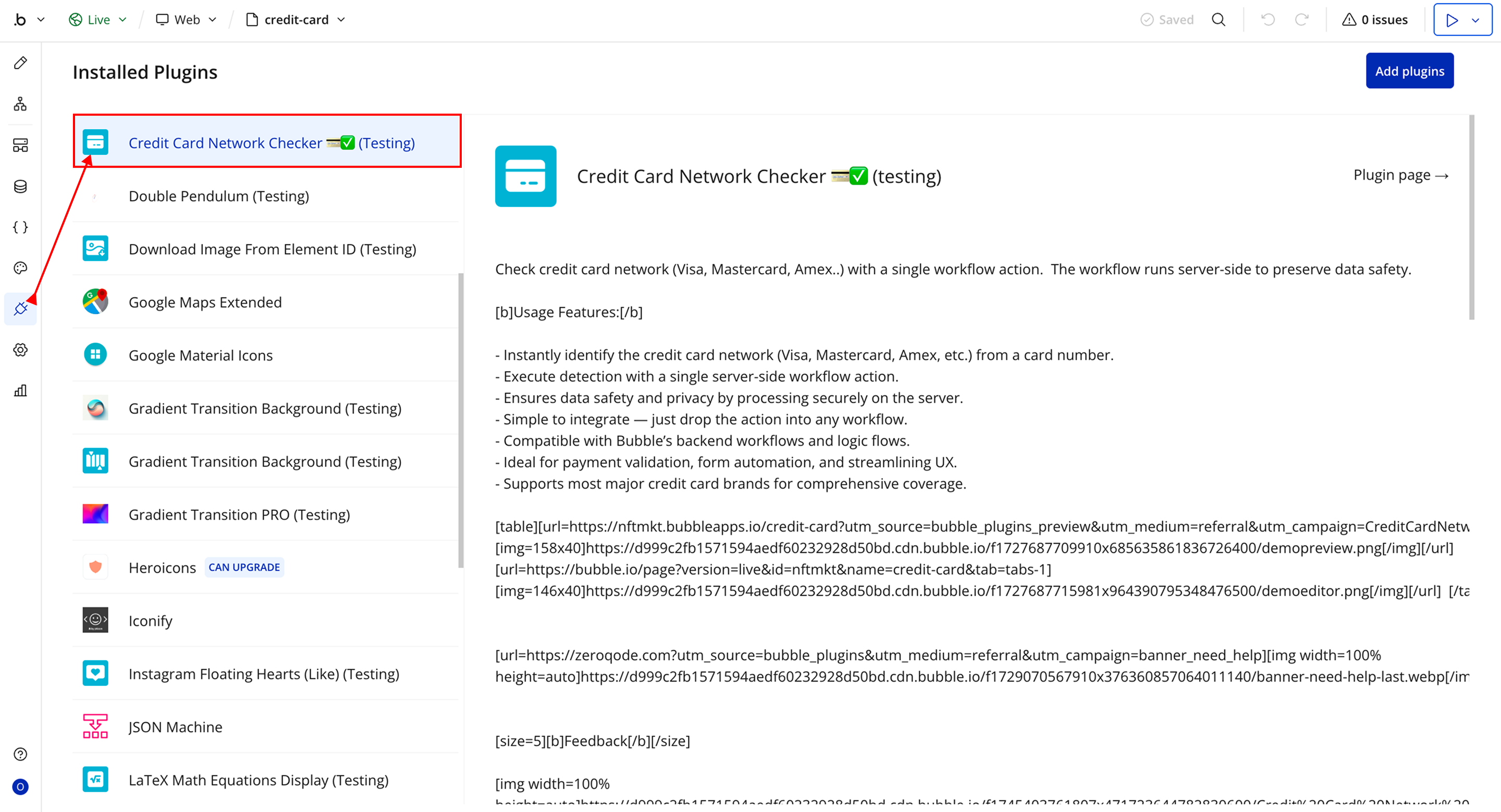Open the Design tab pencil icon
This screenshot has width=1501, height=812.
pyautogui.click(x=20, y=63)
